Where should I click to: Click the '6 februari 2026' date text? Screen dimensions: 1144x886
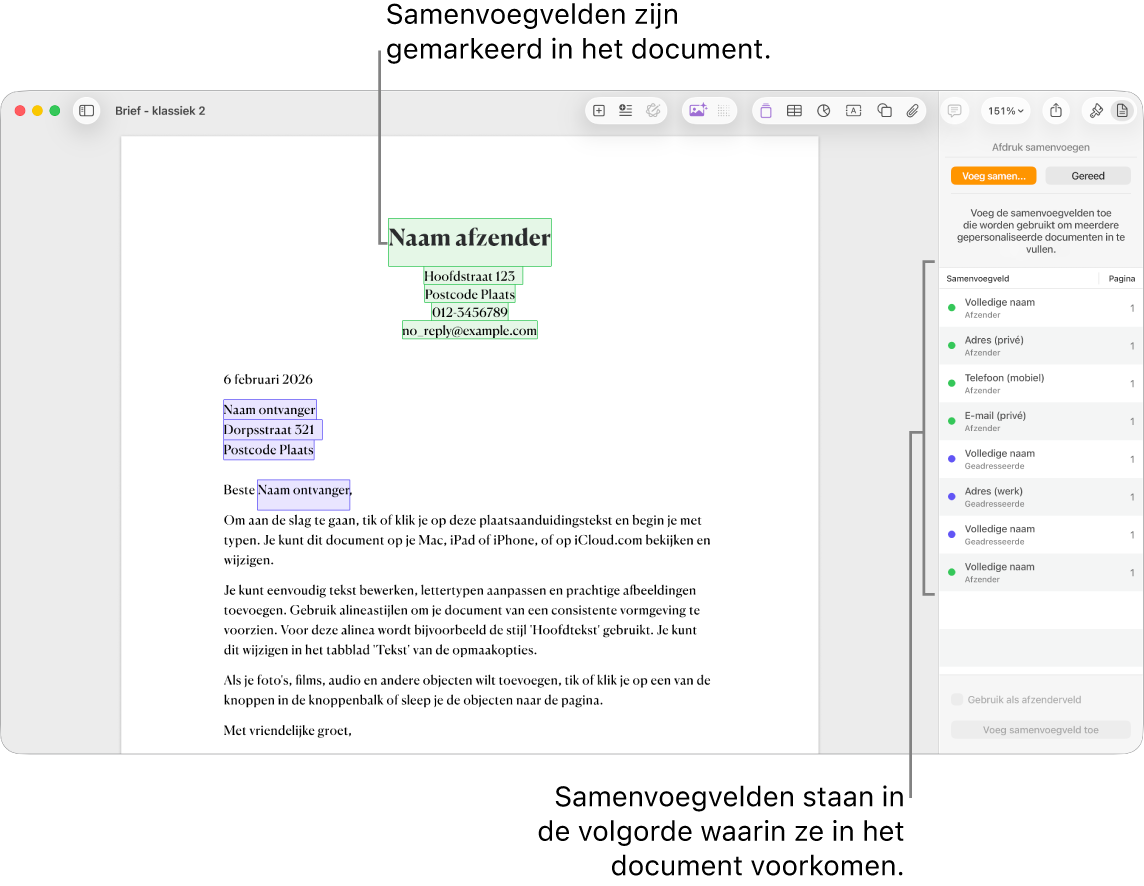pyautogui.click(x=268, y=380)
